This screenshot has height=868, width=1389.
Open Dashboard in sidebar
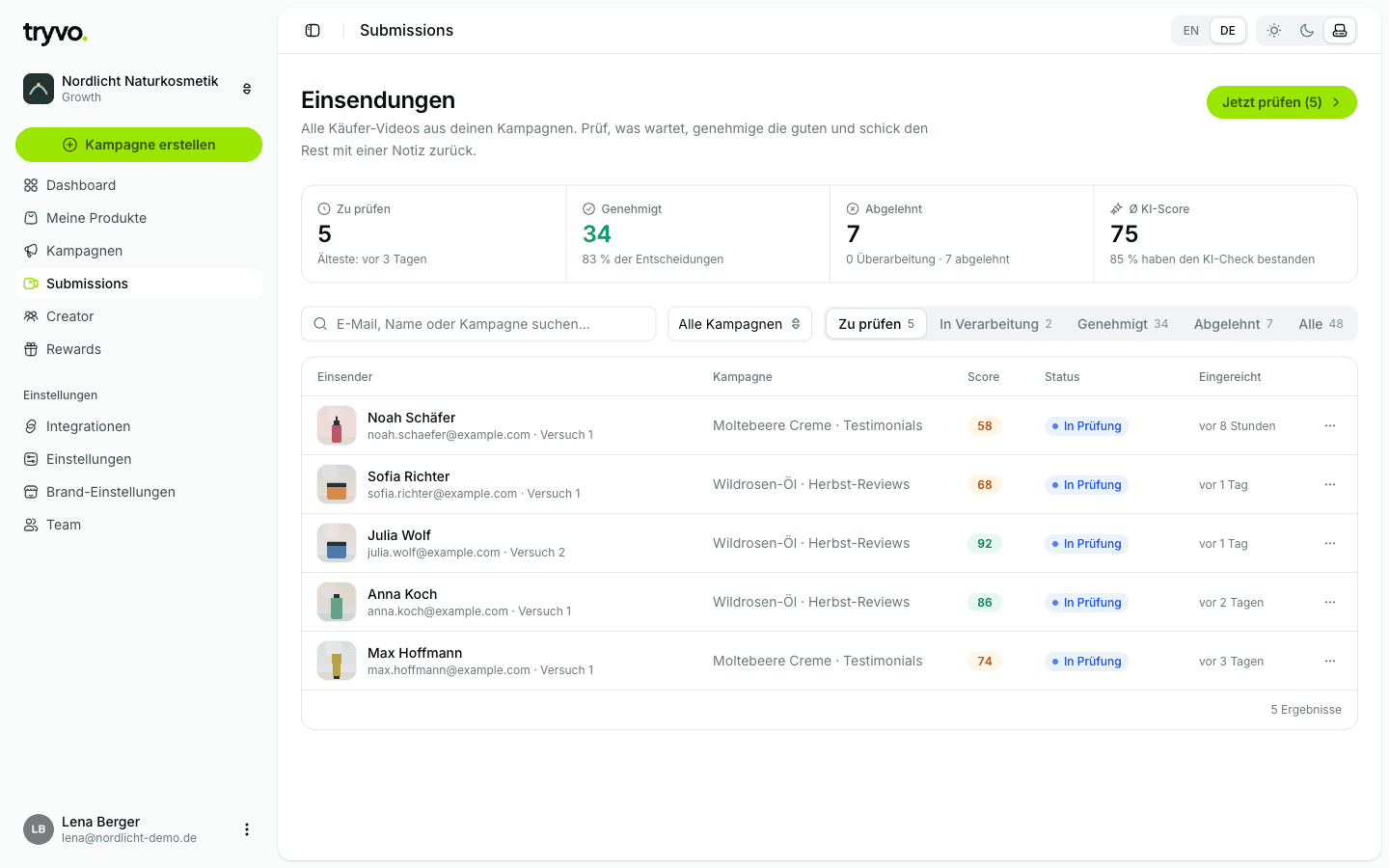(139, 185)
